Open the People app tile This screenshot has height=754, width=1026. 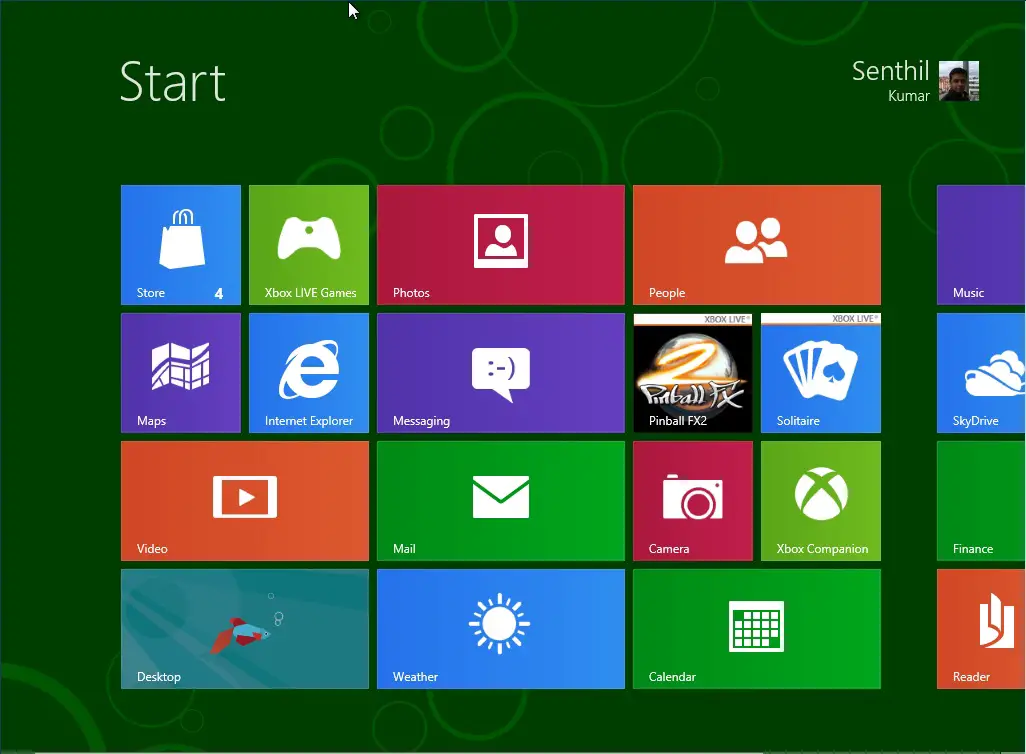(x=756, y=244)
